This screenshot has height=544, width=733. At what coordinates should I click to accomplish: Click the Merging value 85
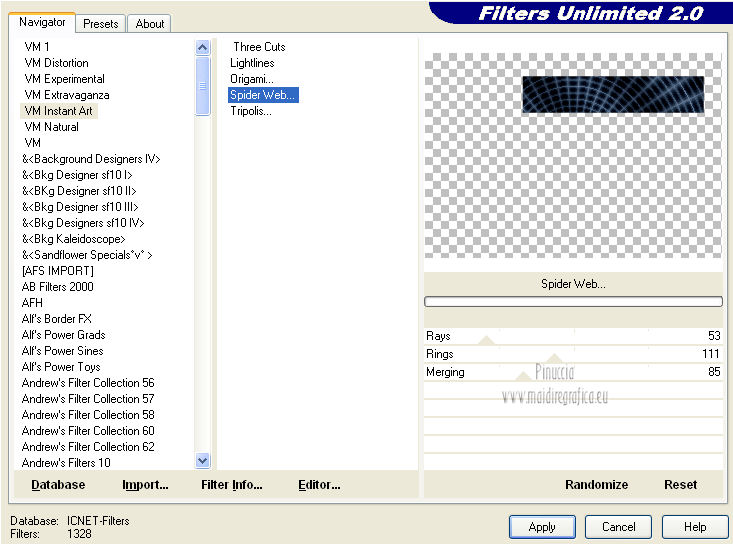click(714, 372)
